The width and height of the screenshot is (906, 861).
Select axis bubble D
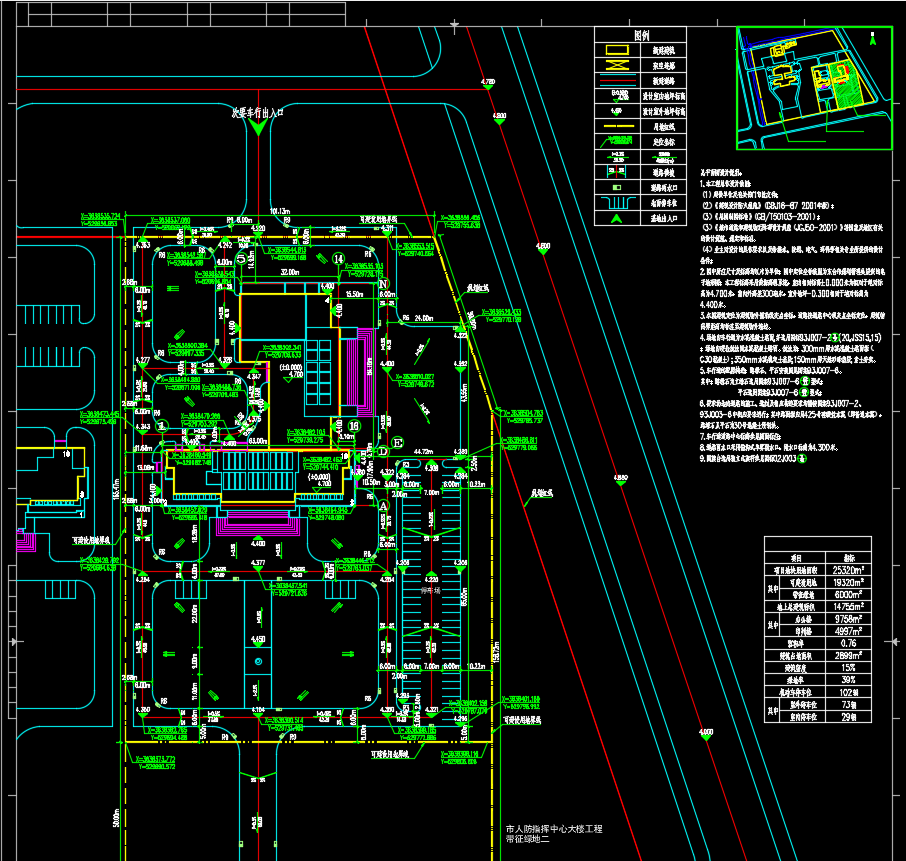(383, 451)
